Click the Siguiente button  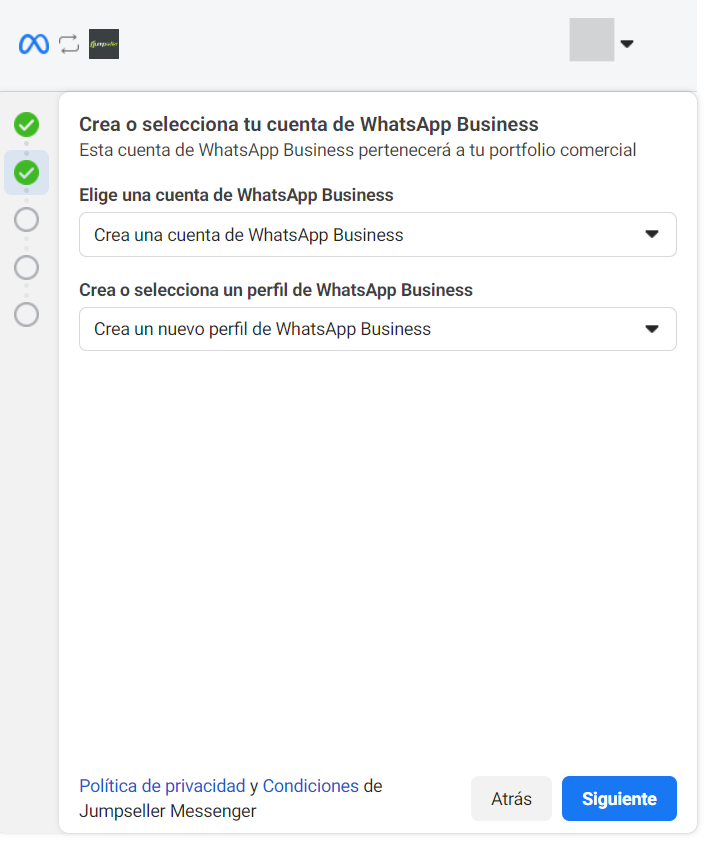coord(619,799)
